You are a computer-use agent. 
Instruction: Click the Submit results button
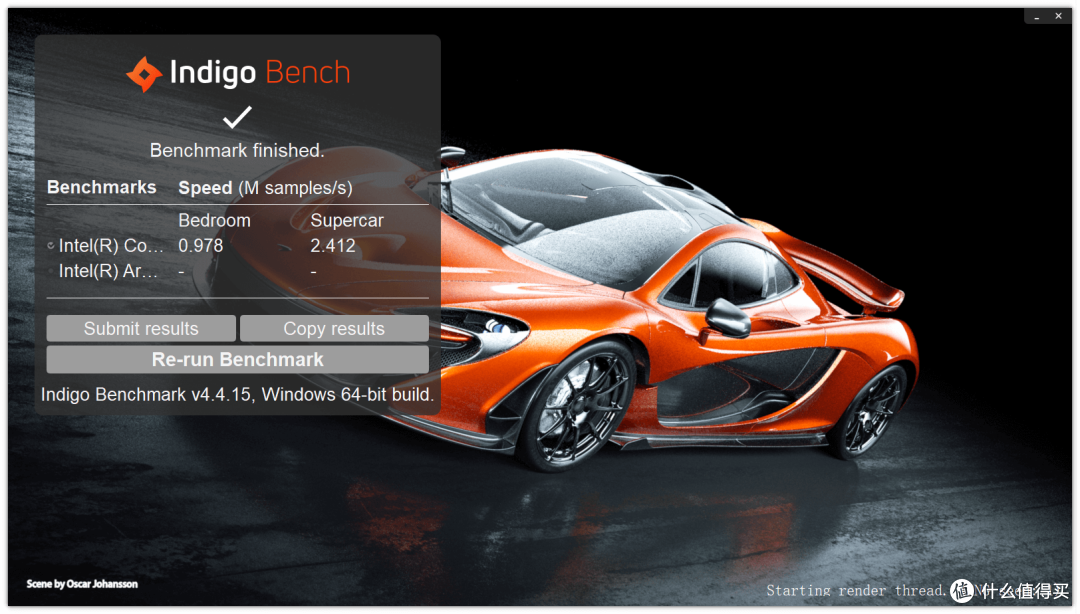(141, 329)
